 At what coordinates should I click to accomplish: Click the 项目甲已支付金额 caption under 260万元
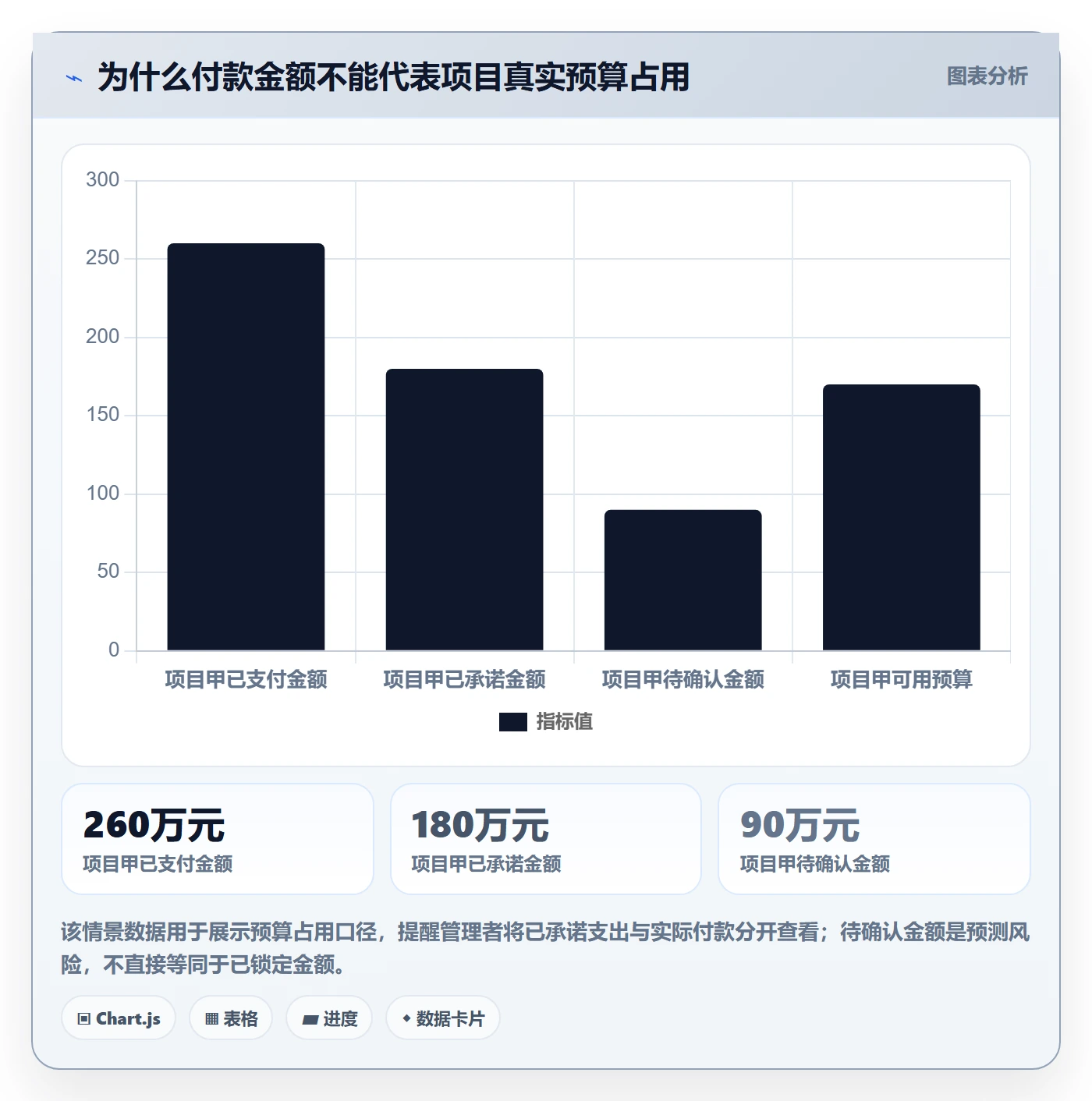point(158,864)
